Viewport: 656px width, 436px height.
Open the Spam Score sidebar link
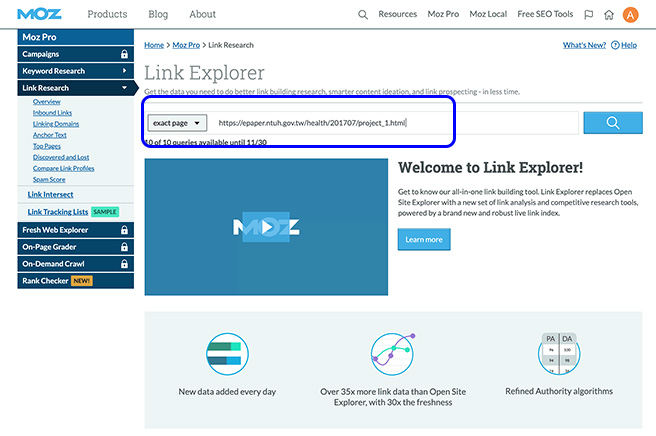coord(49,180)
